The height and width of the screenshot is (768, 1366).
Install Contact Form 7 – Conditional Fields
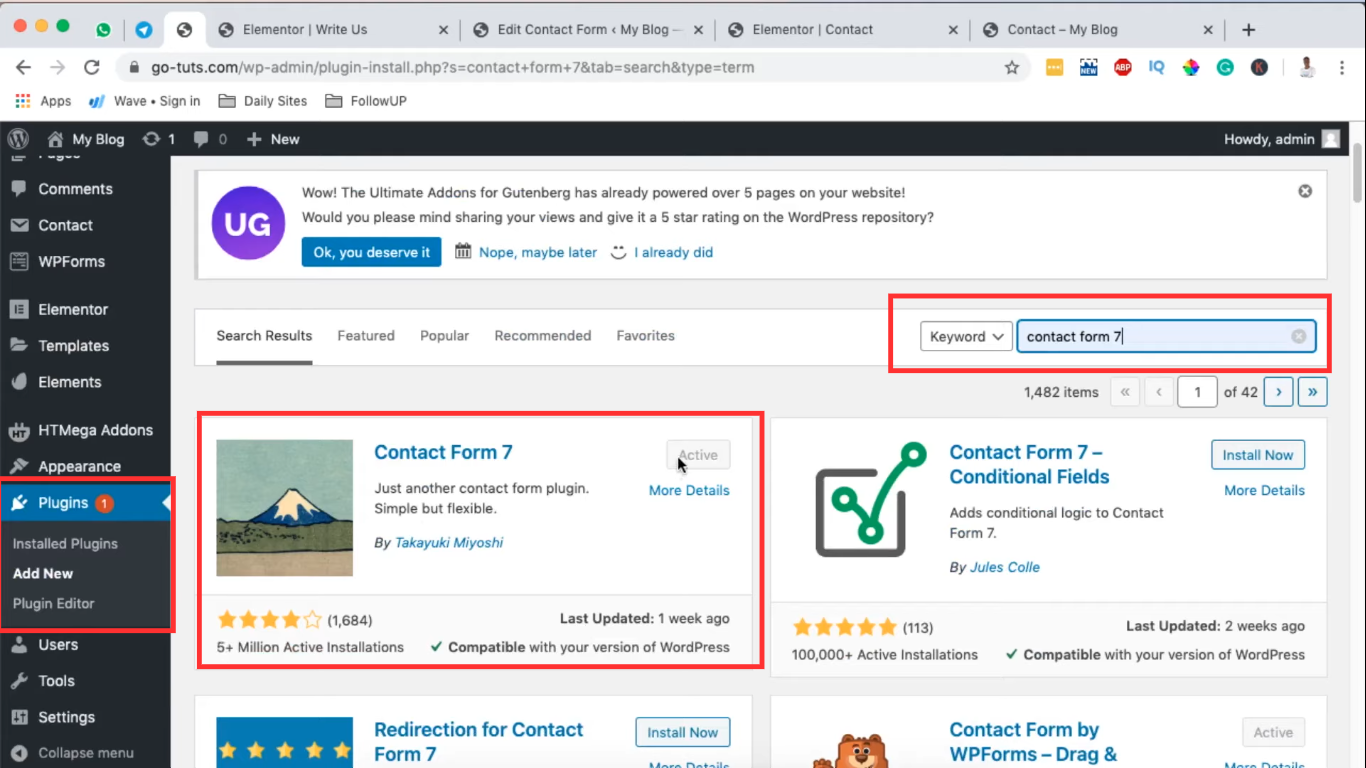[1257, 455]
